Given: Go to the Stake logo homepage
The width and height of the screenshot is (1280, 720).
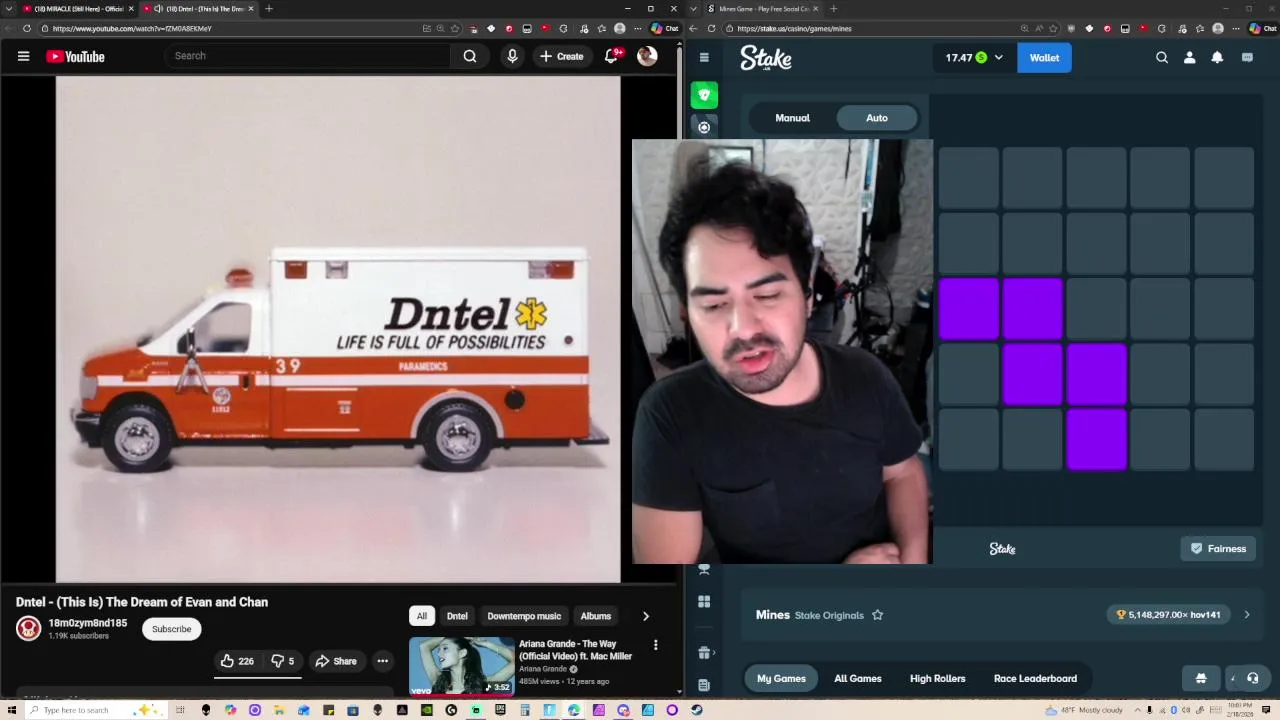Looking at the screenshot, I should pyautogui.click(x=766, y=58).
